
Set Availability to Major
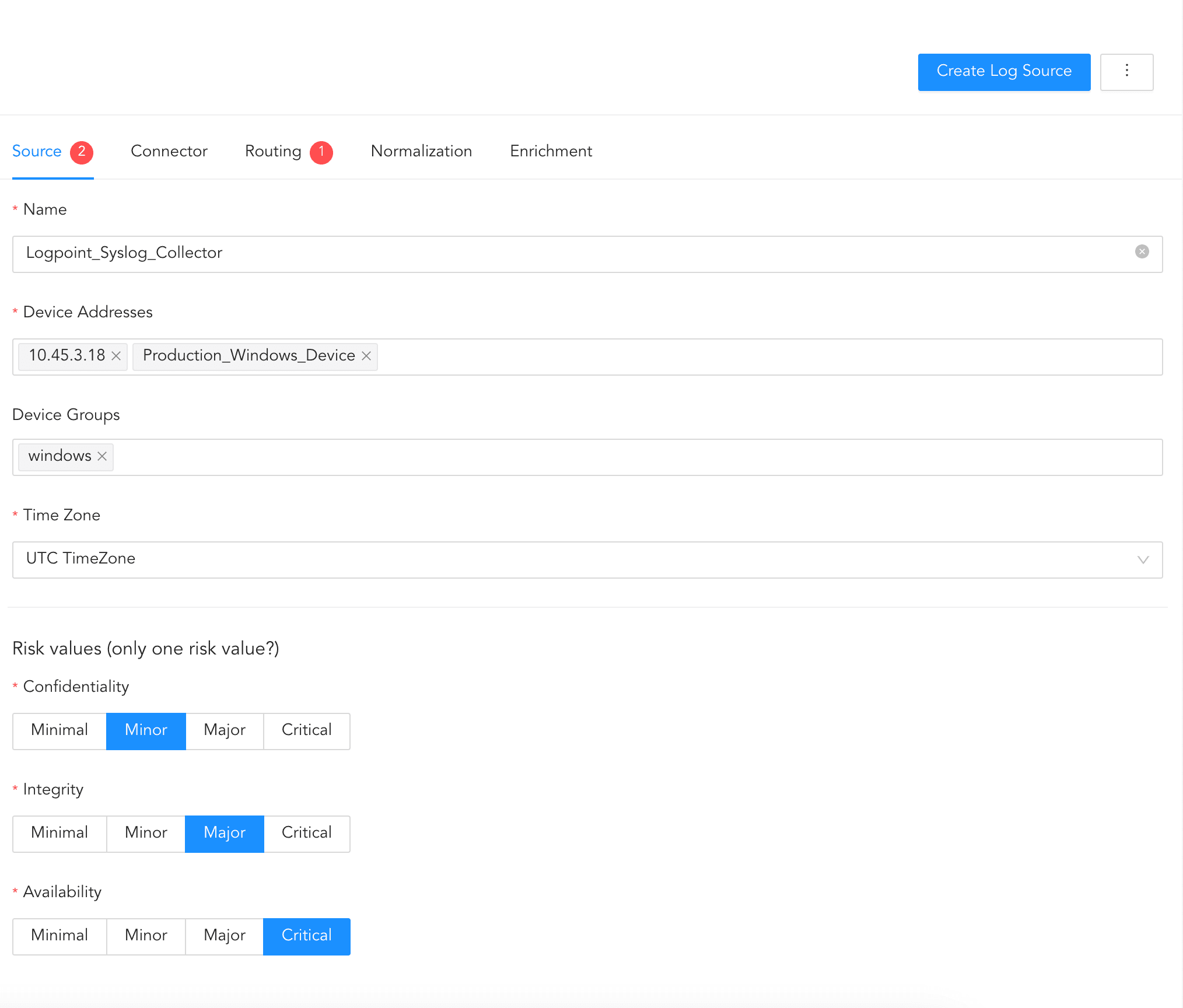[x=225, y=936]
